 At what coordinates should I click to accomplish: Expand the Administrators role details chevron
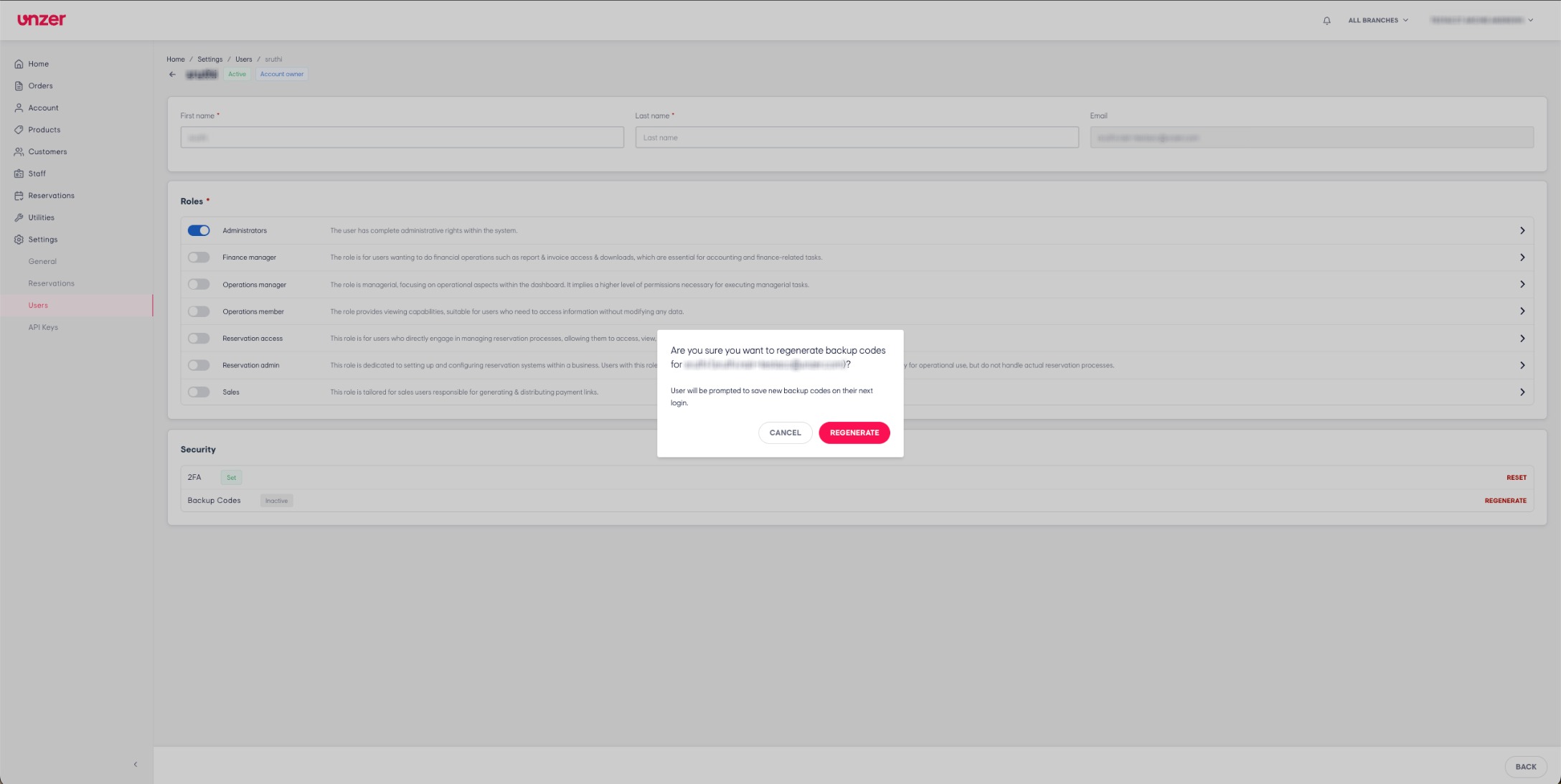(x=1522, y=230)
